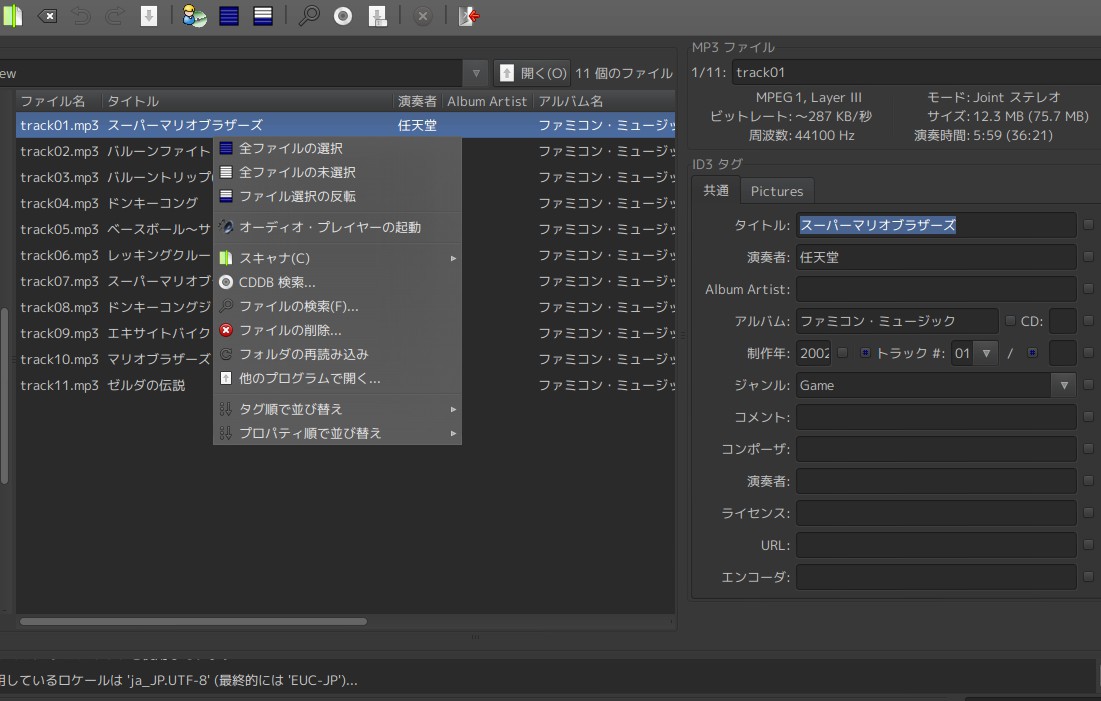The height and width of the screenshot is (701, 1101).
Task: Click the grayed round stop toolbar icon
Action: pyautogui.click(x=422, y=16)
